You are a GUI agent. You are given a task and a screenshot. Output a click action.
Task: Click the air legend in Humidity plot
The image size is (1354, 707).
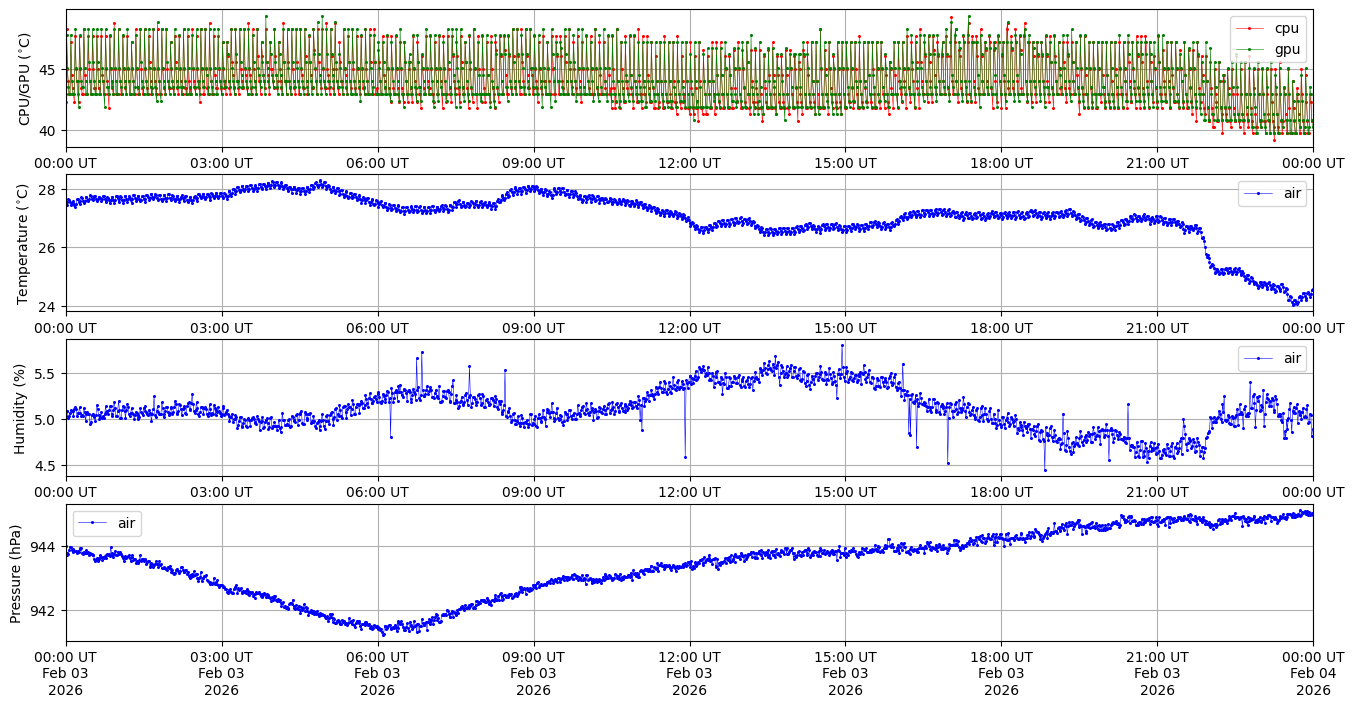click(1272, 358)
